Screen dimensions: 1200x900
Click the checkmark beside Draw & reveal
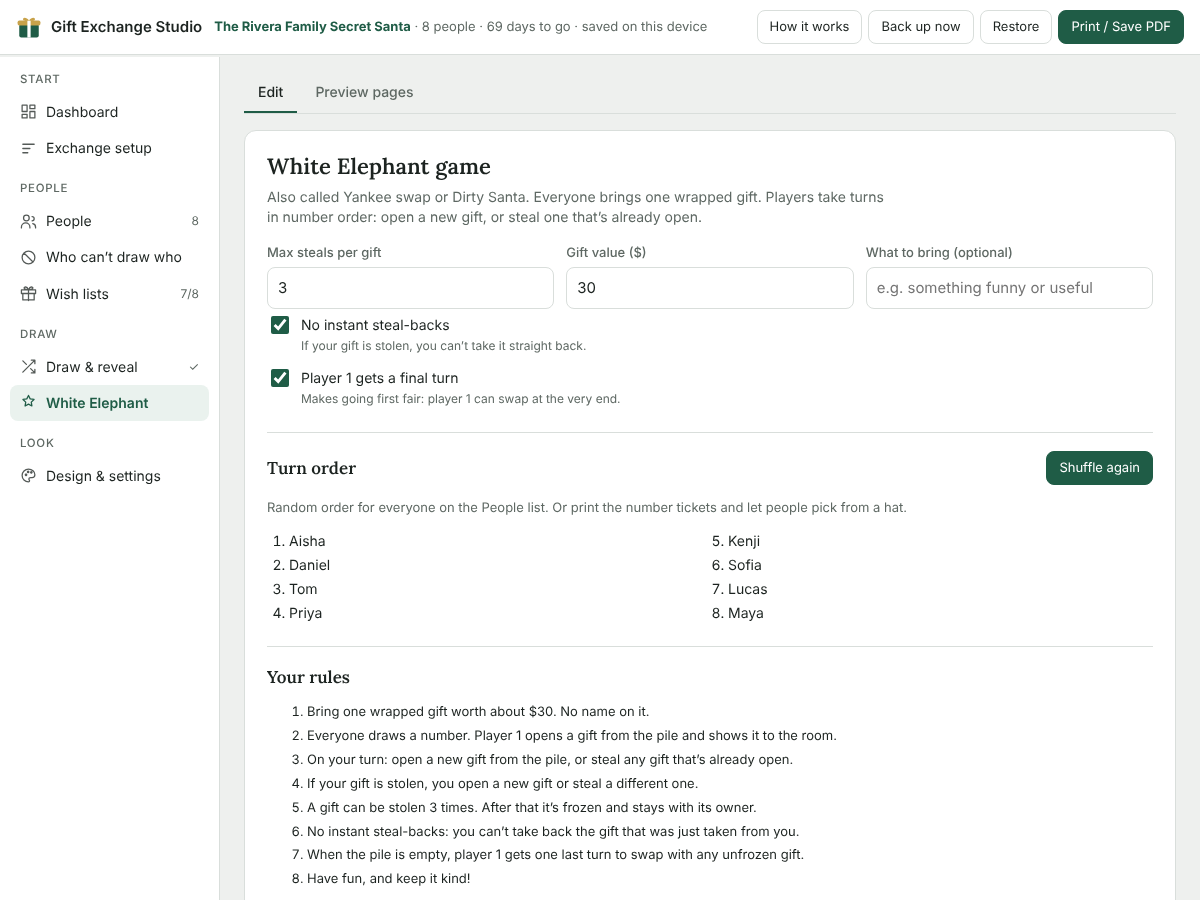pyautogui.click(x=194, y=367)
